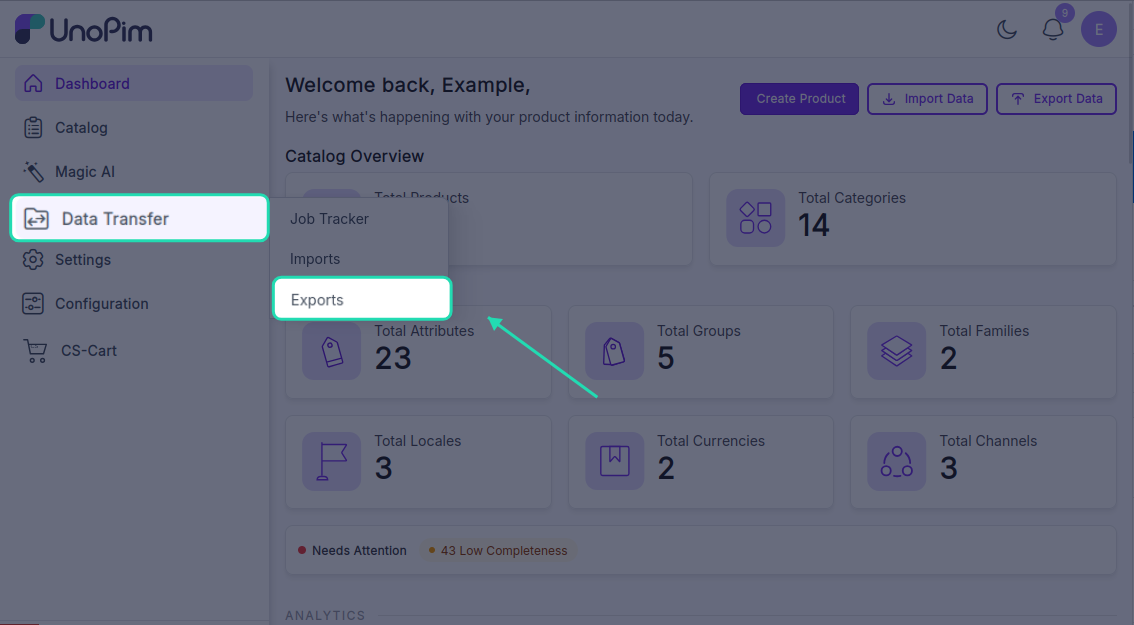Select Imports submenu item
The width and height of the screenshot is (1134, 625).
(x=315, y=259)
